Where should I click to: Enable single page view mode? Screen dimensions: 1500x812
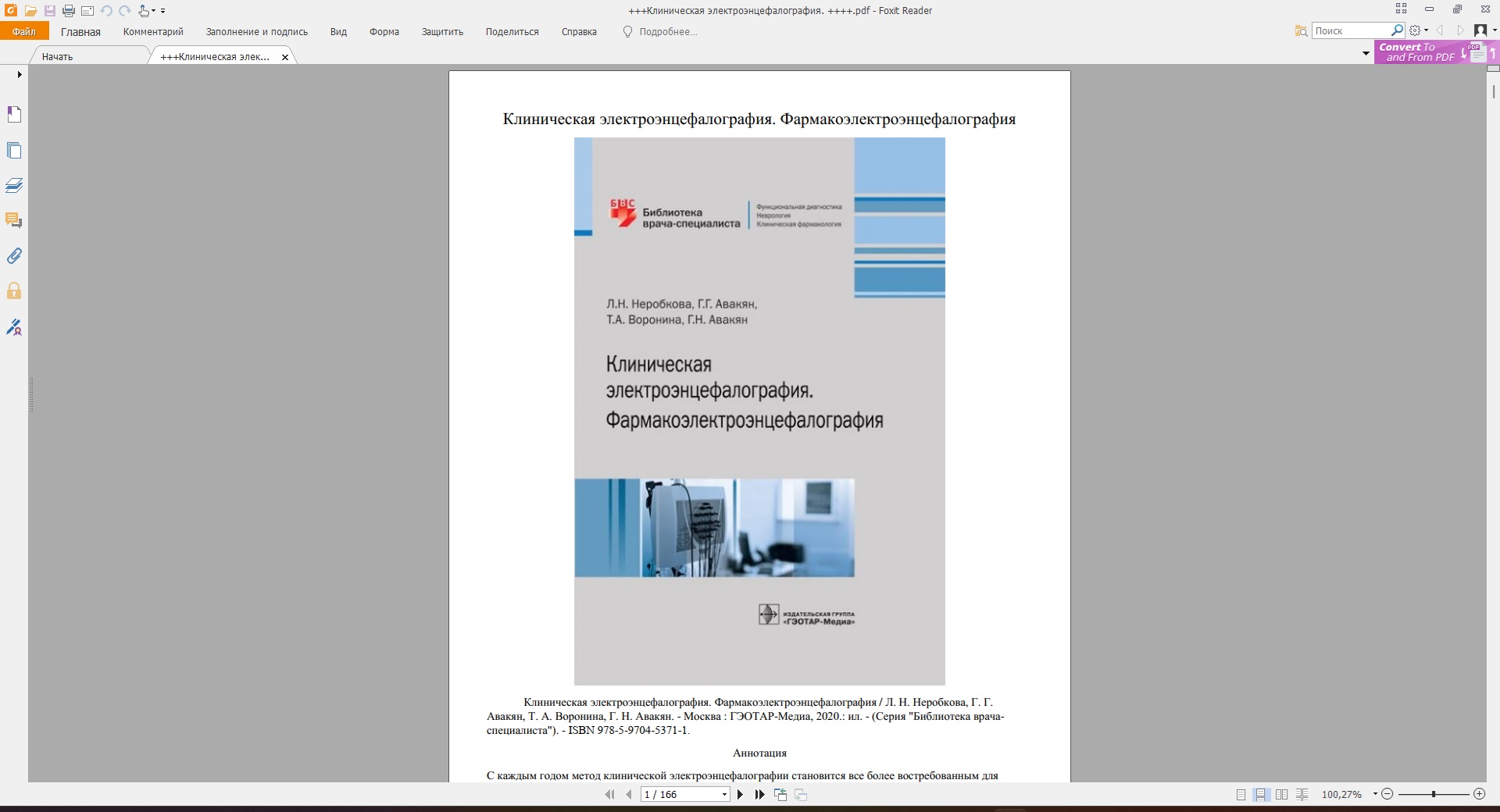(1241, 795)
